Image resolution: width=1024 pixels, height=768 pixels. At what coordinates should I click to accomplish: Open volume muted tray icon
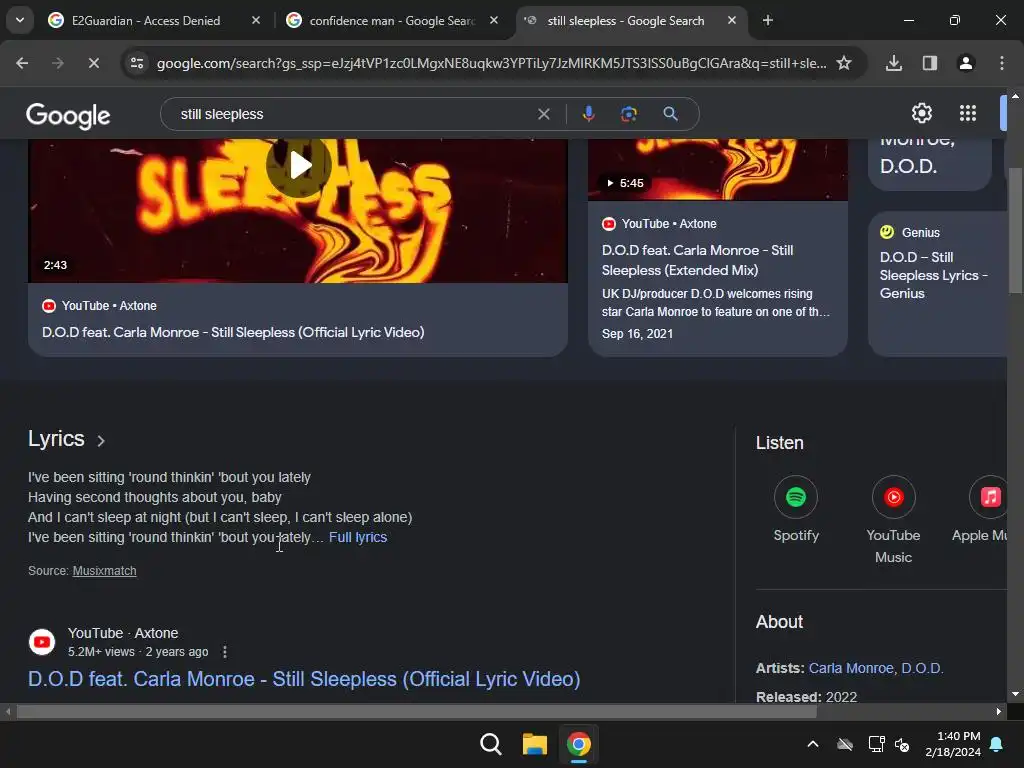pos(902,744)
